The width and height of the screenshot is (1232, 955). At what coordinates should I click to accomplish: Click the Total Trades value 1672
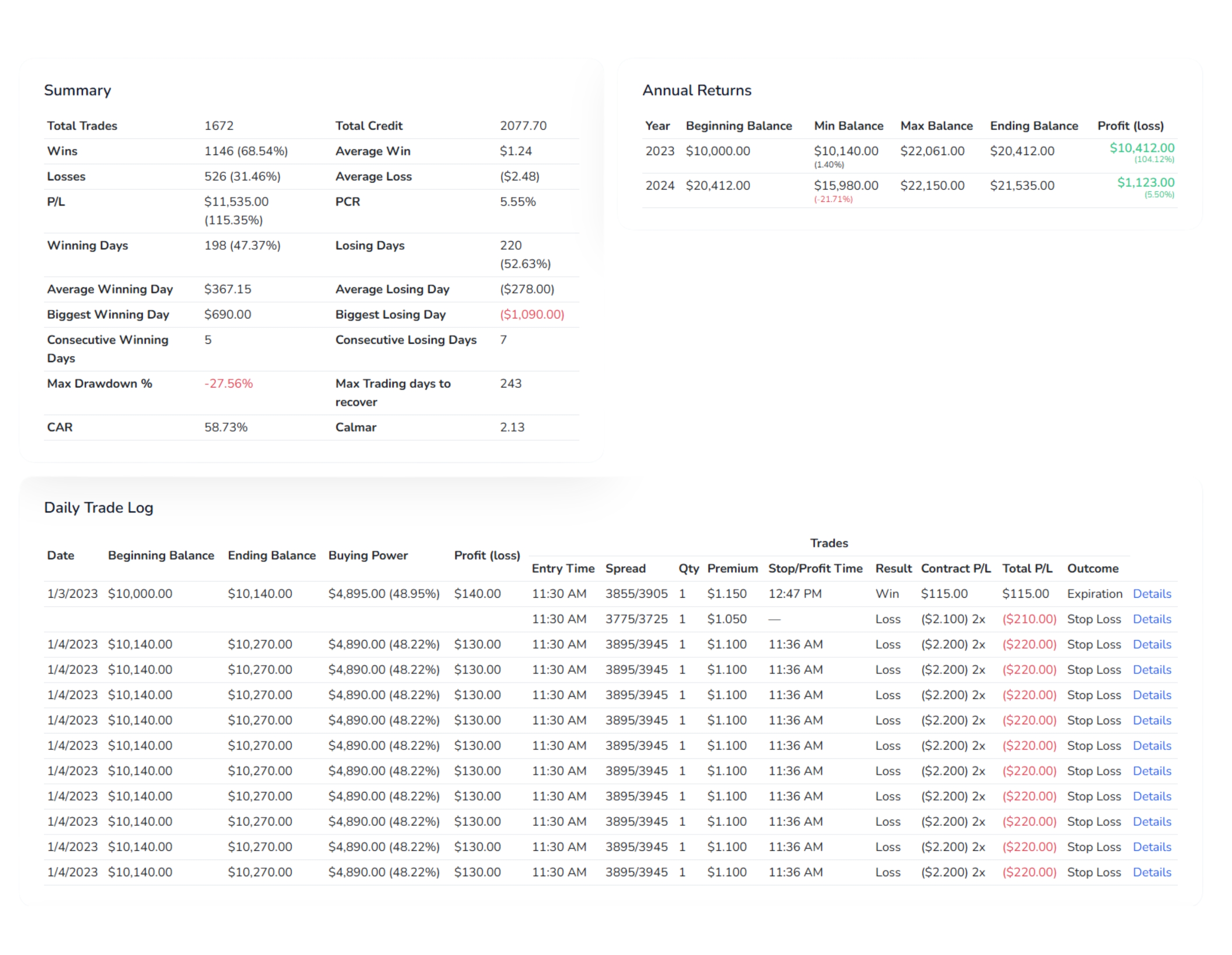click(x=219, y=126)
